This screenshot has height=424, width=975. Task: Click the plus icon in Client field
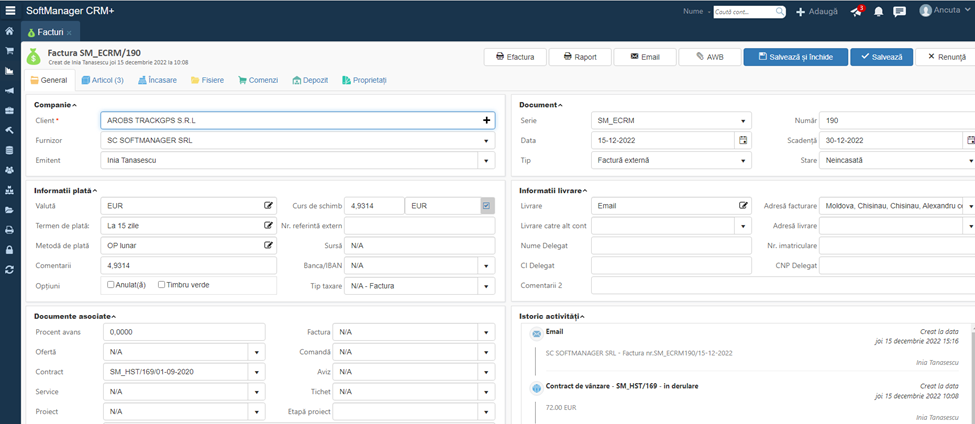click(487, 121)
